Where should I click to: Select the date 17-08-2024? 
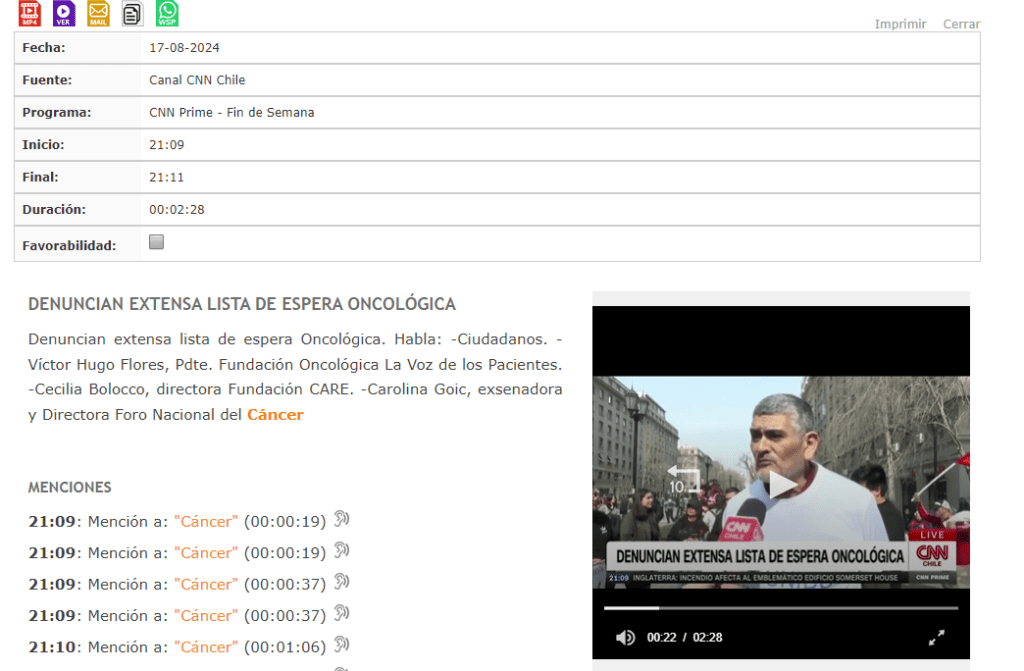(x=184, y=48)
